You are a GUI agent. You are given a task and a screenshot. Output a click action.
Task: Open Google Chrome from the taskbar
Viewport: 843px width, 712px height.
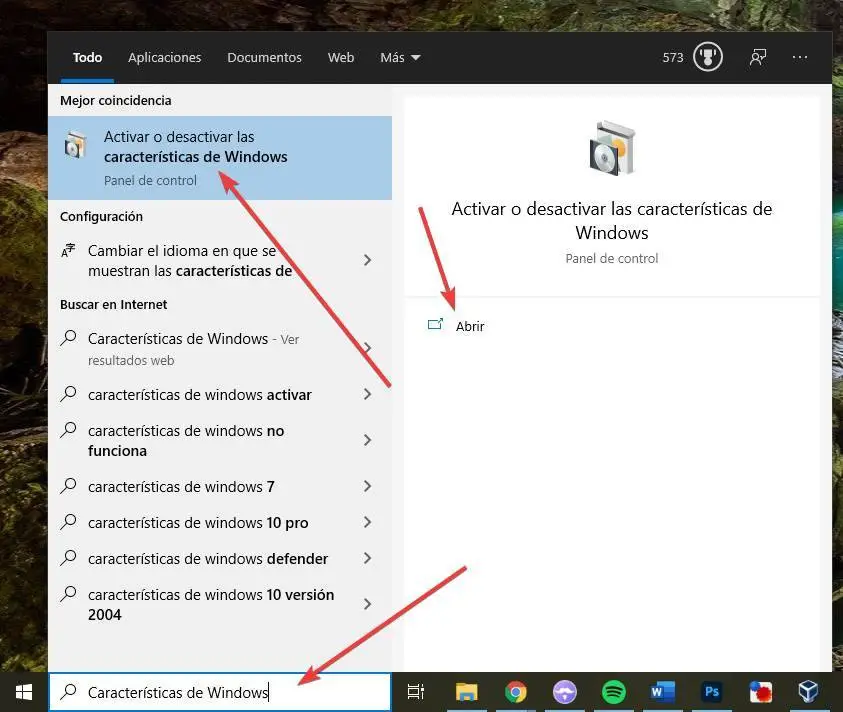516,692
